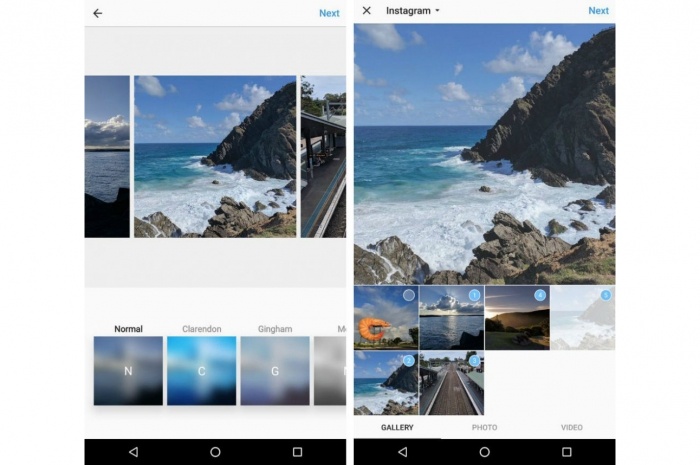Viewport: 700px width, 465px height.
Task: Select the unselected giant prawn photo circle
Action: [408, 295]
